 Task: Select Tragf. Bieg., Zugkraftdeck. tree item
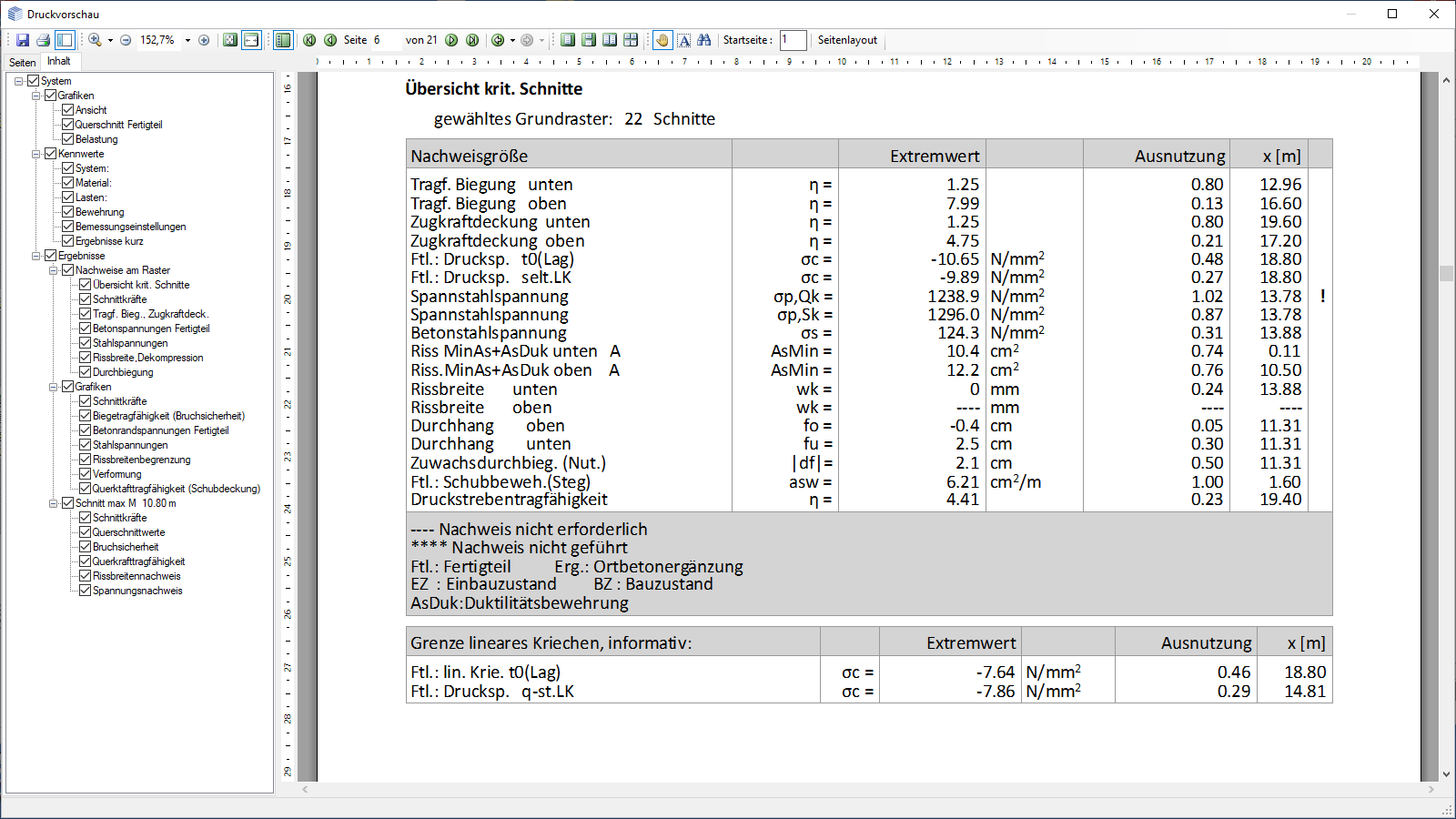(x=151, y=314)
